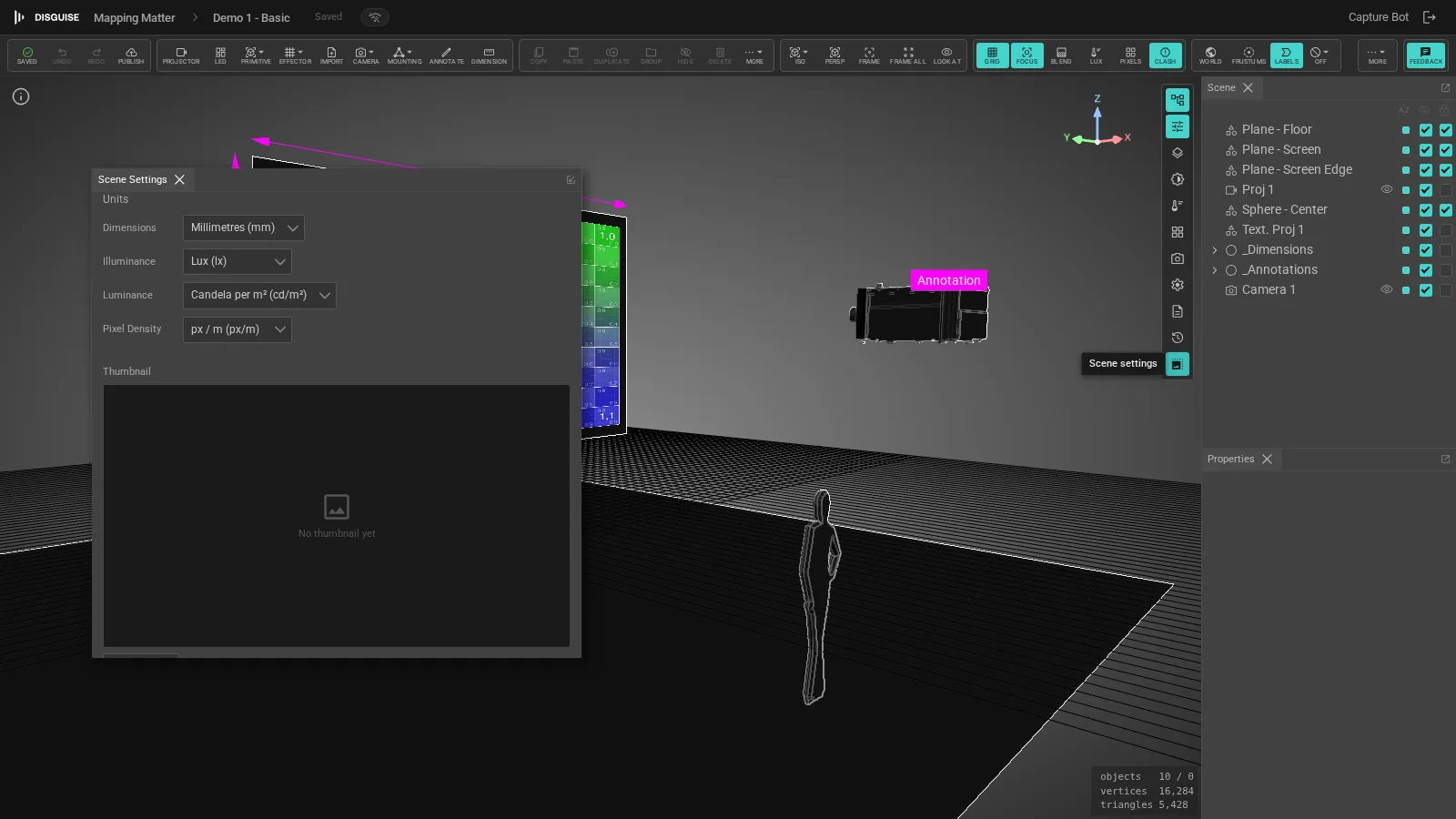Click the Saved status icon
Viewport: 1456px width, 819px height.
point(27,56)
